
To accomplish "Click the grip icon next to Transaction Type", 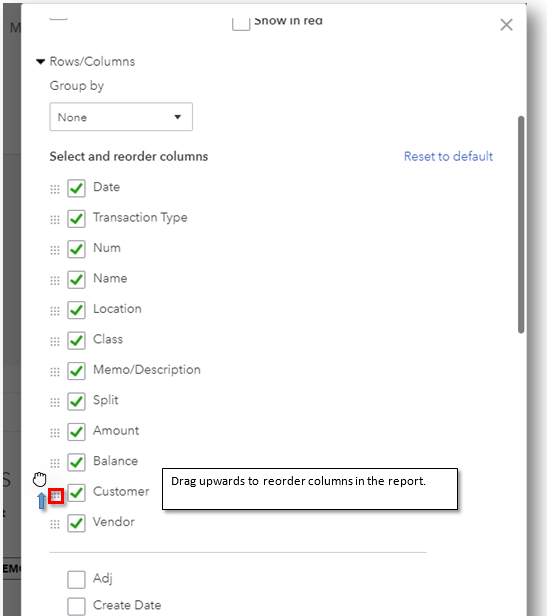I will pos(55,220).
